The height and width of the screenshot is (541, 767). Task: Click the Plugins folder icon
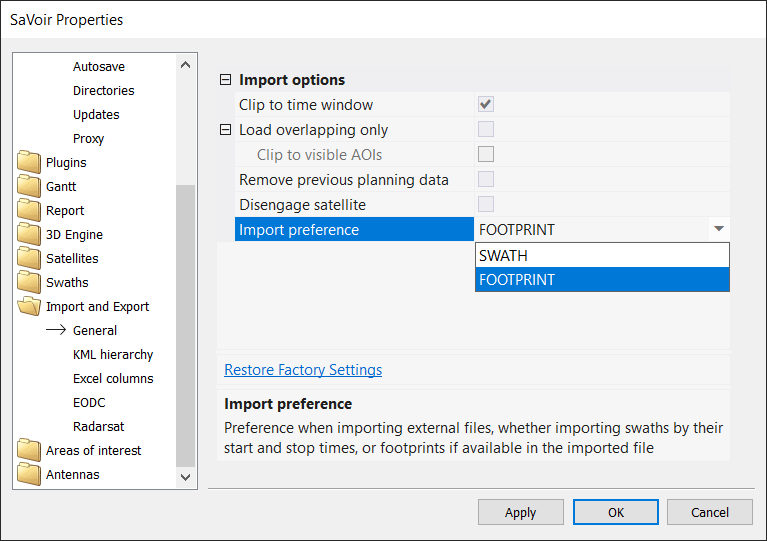29,163
